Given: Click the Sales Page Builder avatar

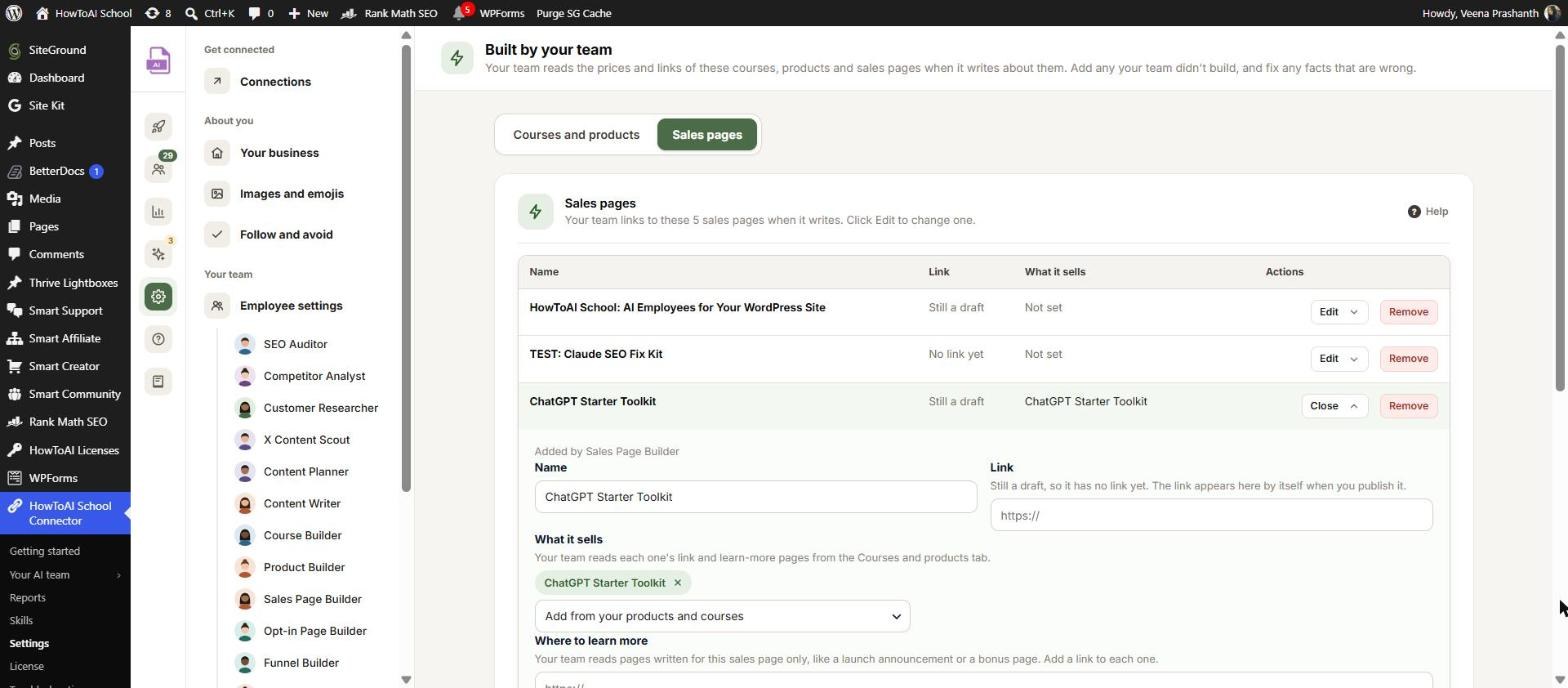Looking at the screenshot, I should point(244,600).
